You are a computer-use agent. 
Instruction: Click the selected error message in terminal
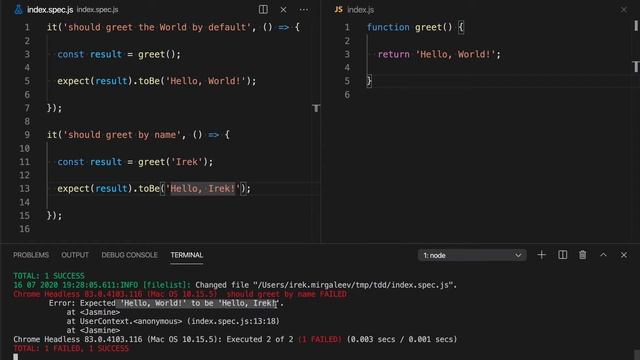click(x=197, y=303)
